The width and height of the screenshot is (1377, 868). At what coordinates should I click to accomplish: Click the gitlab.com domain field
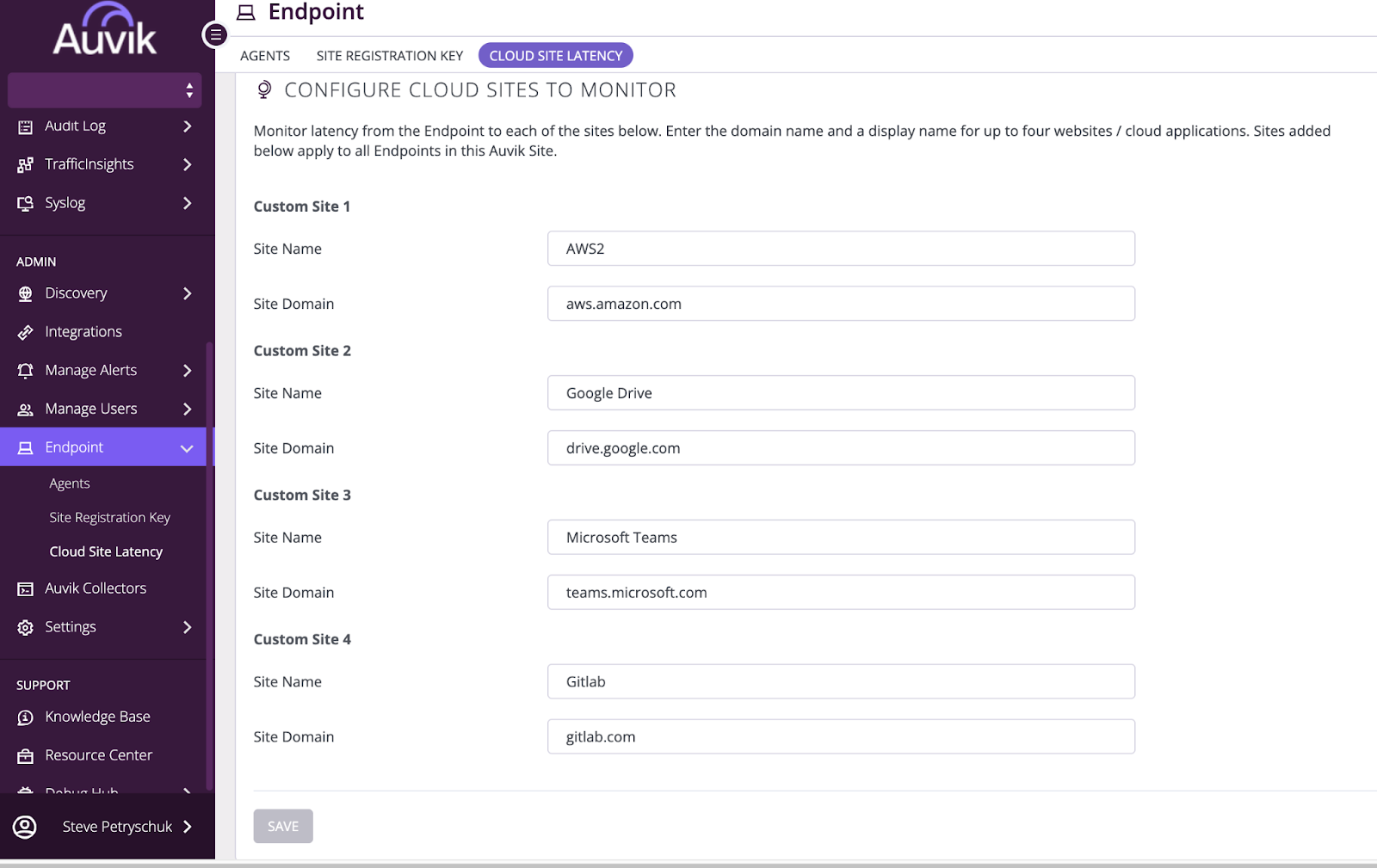click(841, 737)
